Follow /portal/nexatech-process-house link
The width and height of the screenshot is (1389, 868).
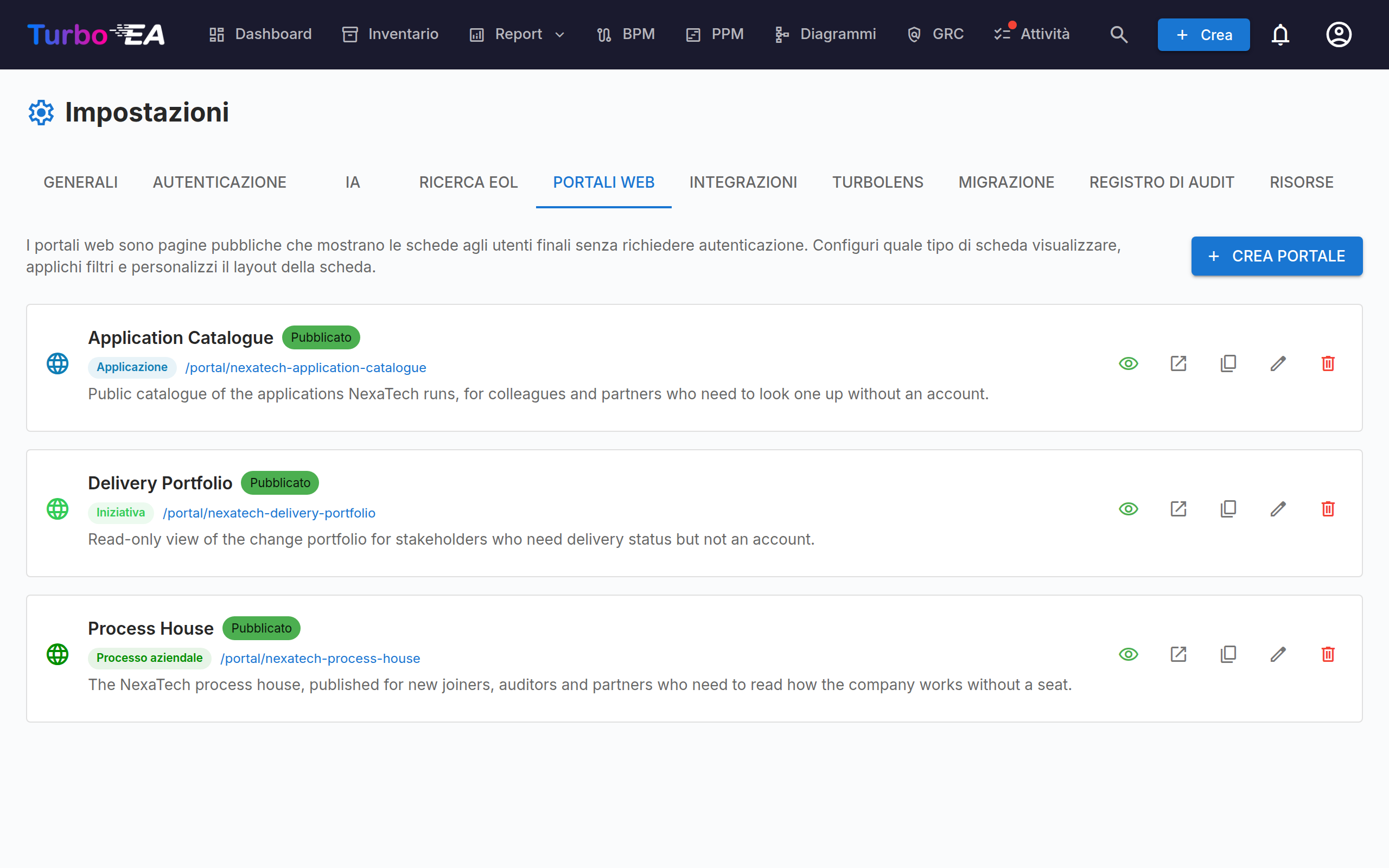[320, 658]
